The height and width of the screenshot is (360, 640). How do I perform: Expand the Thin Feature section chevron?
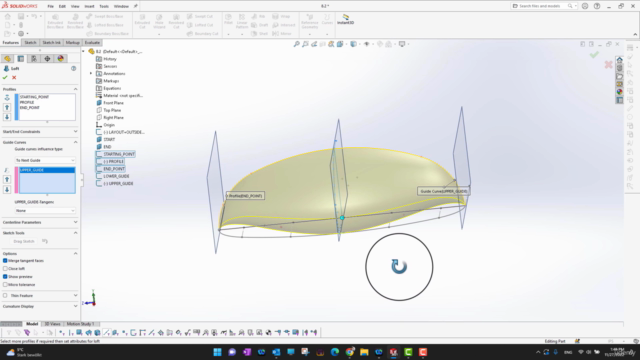[76, 295]
